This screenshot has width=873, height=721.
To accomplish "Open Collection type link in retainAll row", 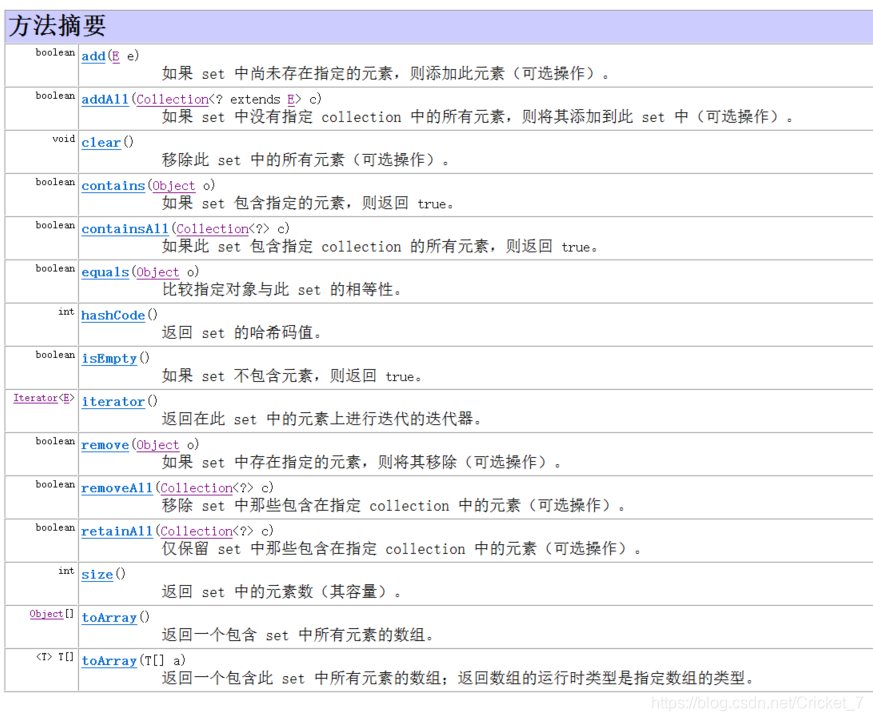I will (197, 531).
